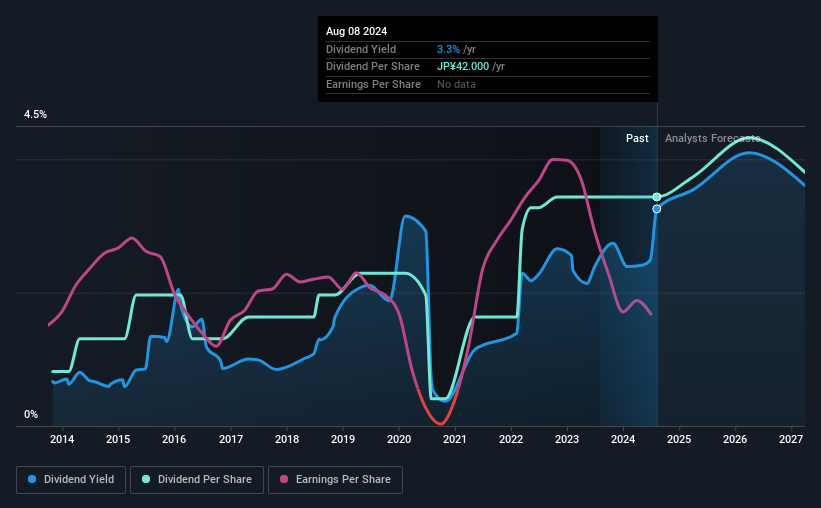Select the blue yield marker at Aug 2024
The width and height of the screenshot is (821, 508).
point(657,209)
